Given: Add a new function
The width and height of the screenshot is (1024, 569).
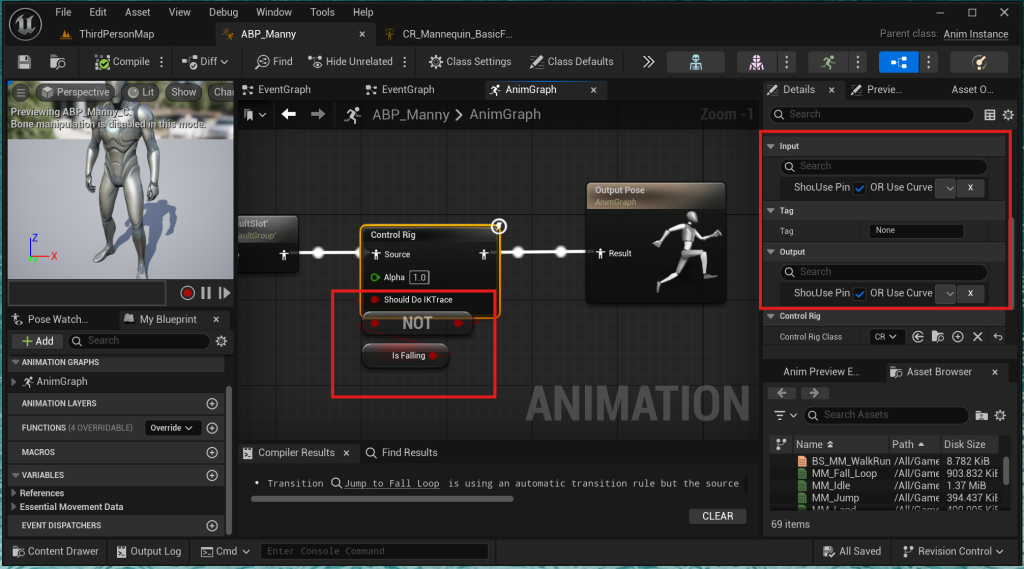Looking at the screenshot, I should click(212, 428).
